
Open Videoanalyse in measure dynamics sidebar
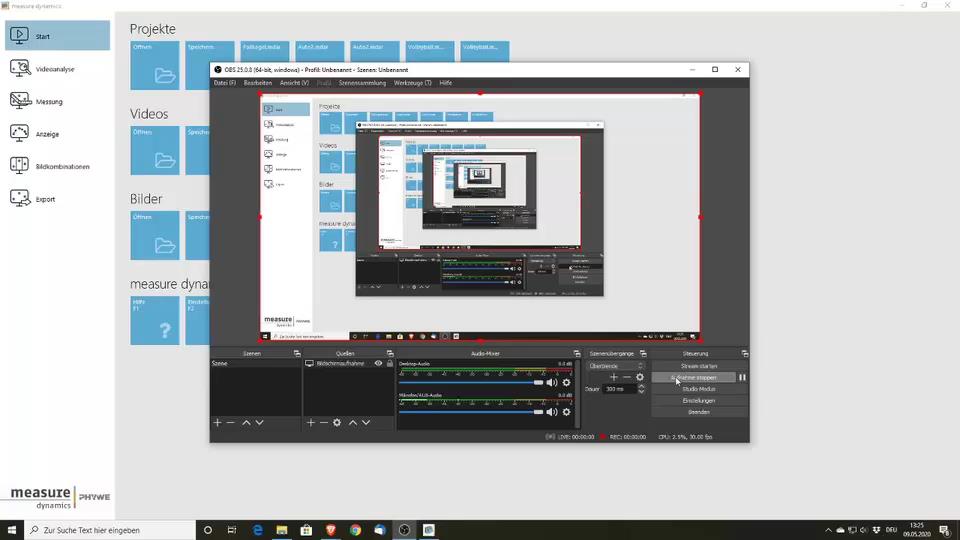[56, 69]
